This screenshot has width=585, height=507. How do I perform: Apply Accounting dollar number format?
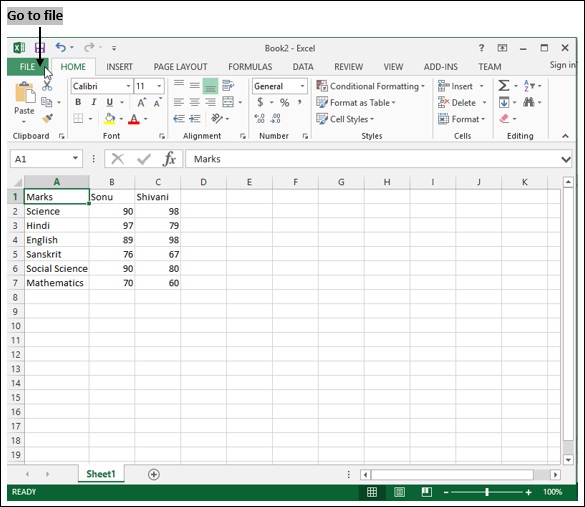(260, 102)
